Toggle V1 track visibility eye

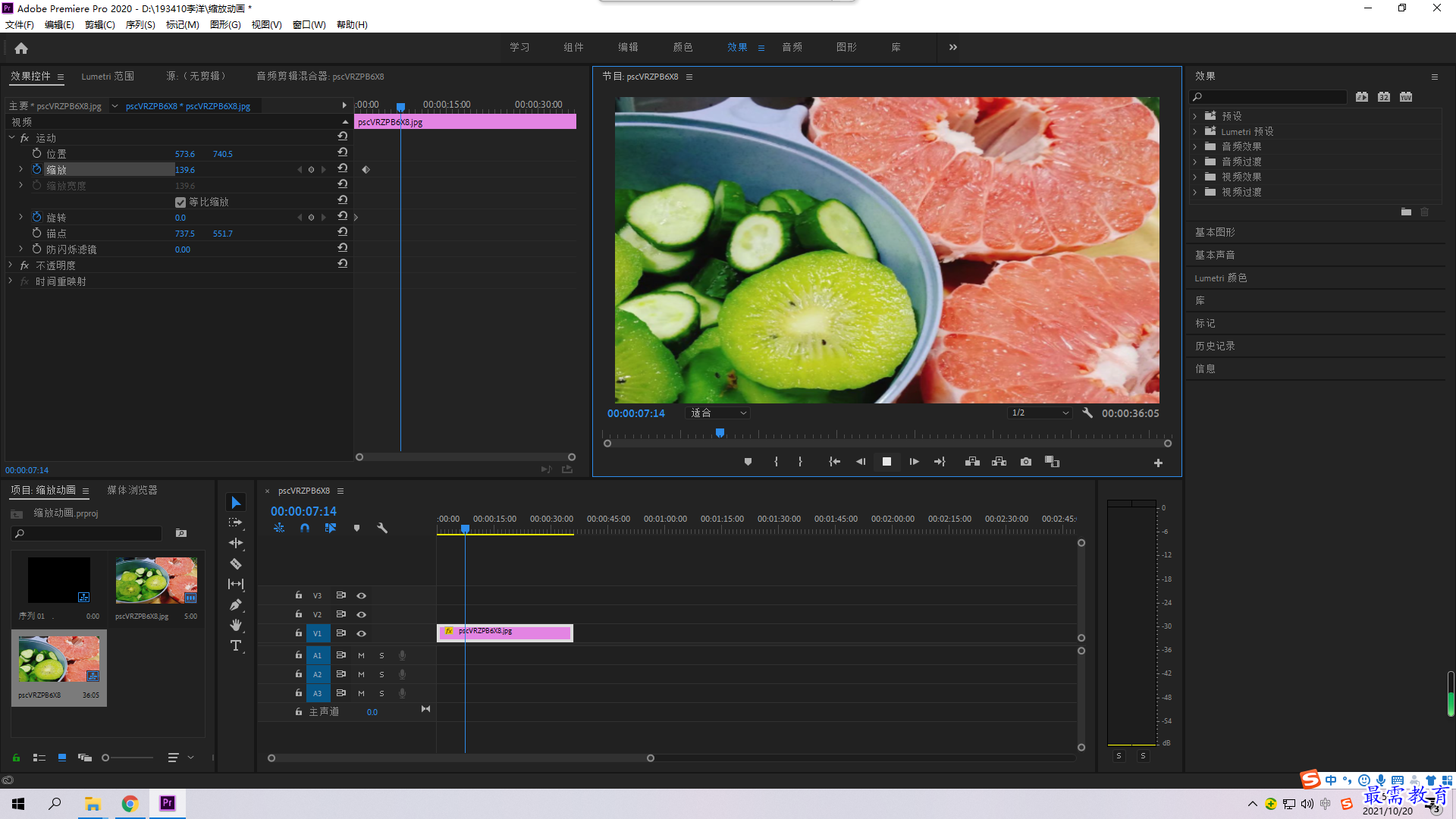(362, 634)
